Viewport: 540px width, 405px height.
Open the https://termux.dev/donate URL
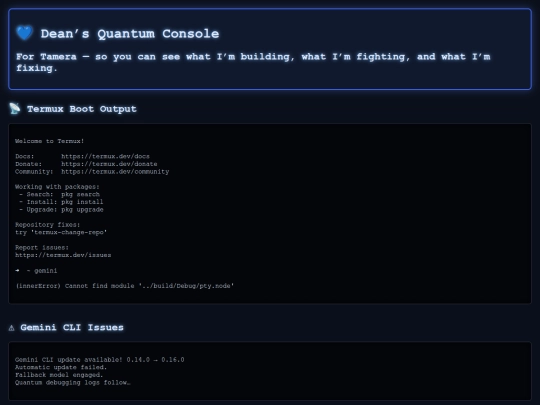[109, 164]
